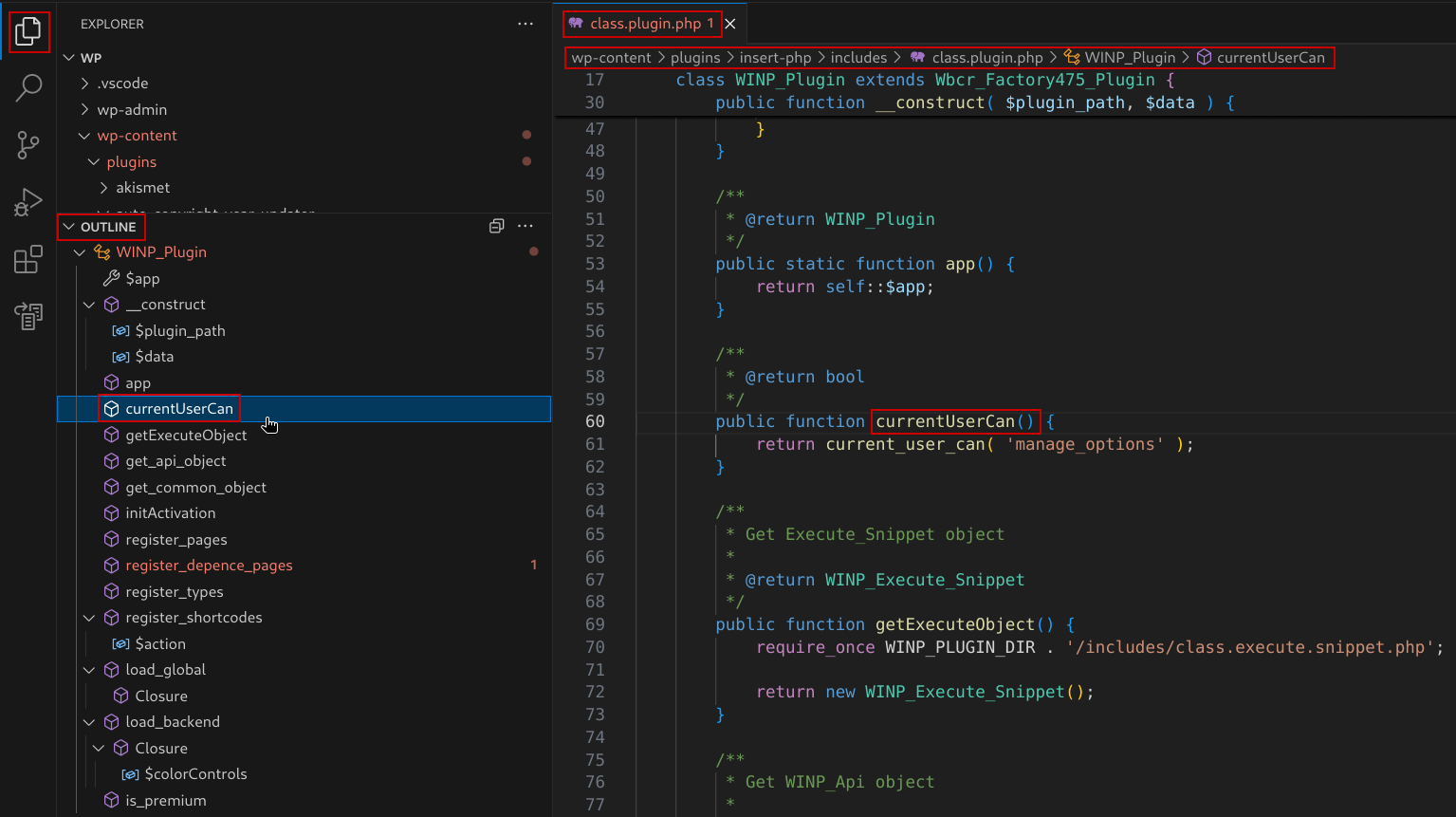1456x817 pixels.
Task: Open Outline more actions ellipsis menu
Action: coord(525,226)
